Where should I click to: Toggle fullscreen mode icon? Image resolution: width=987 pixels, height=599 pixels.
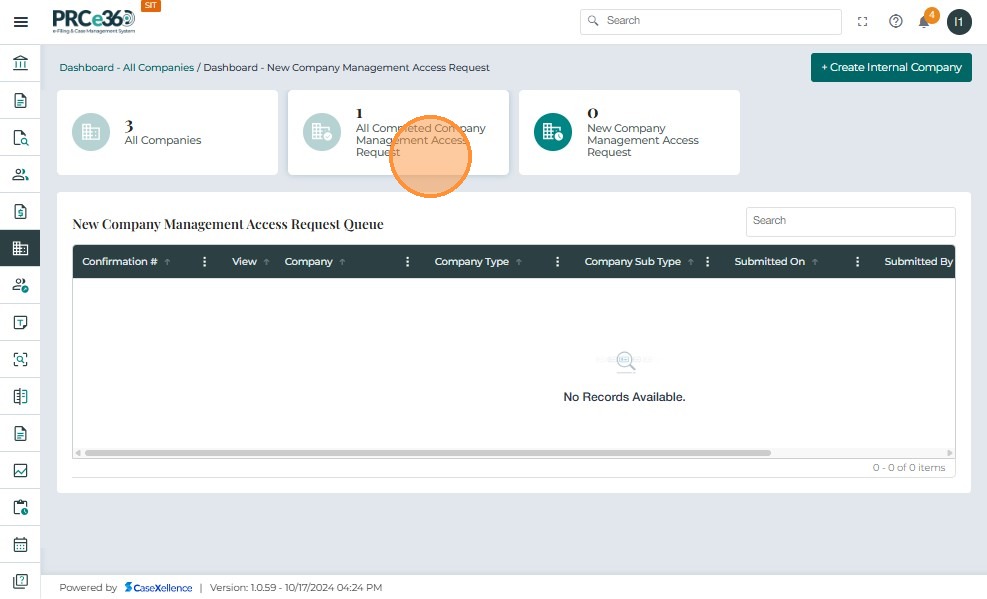(x=863, y=21)
